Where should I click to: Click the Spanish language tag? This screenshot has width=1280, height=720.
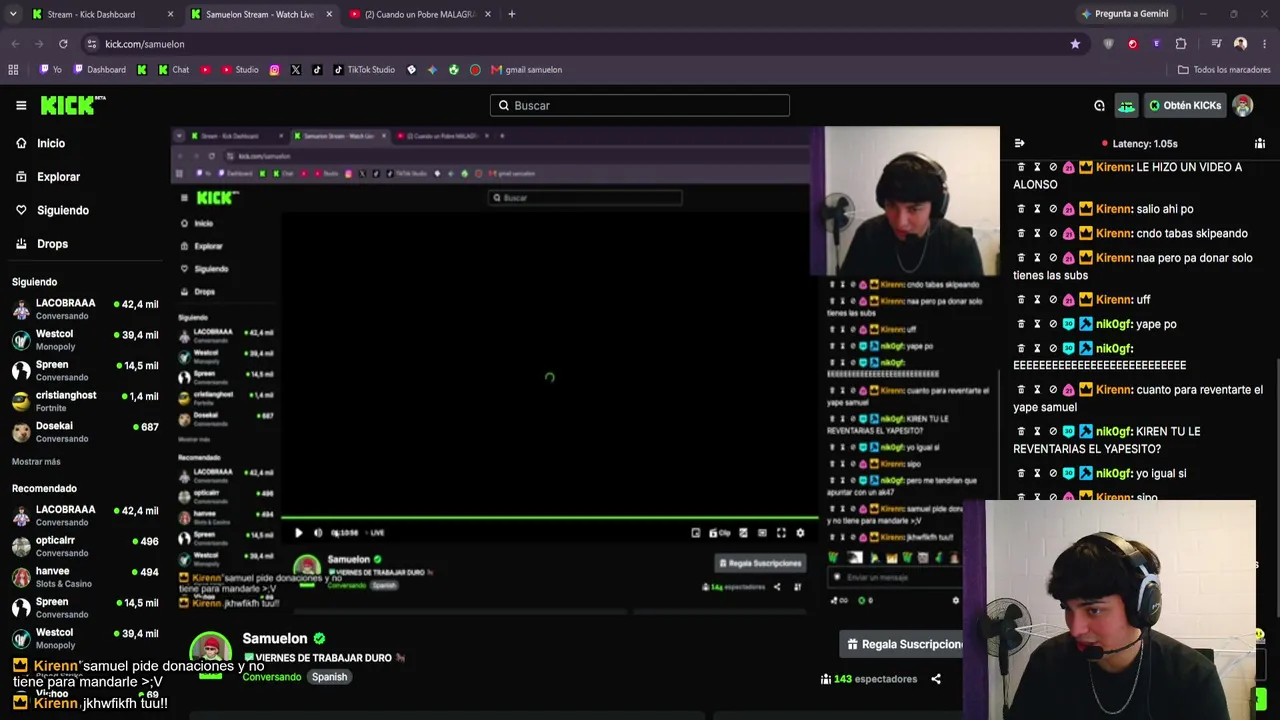pyautogui.click(x=329, y=677)
